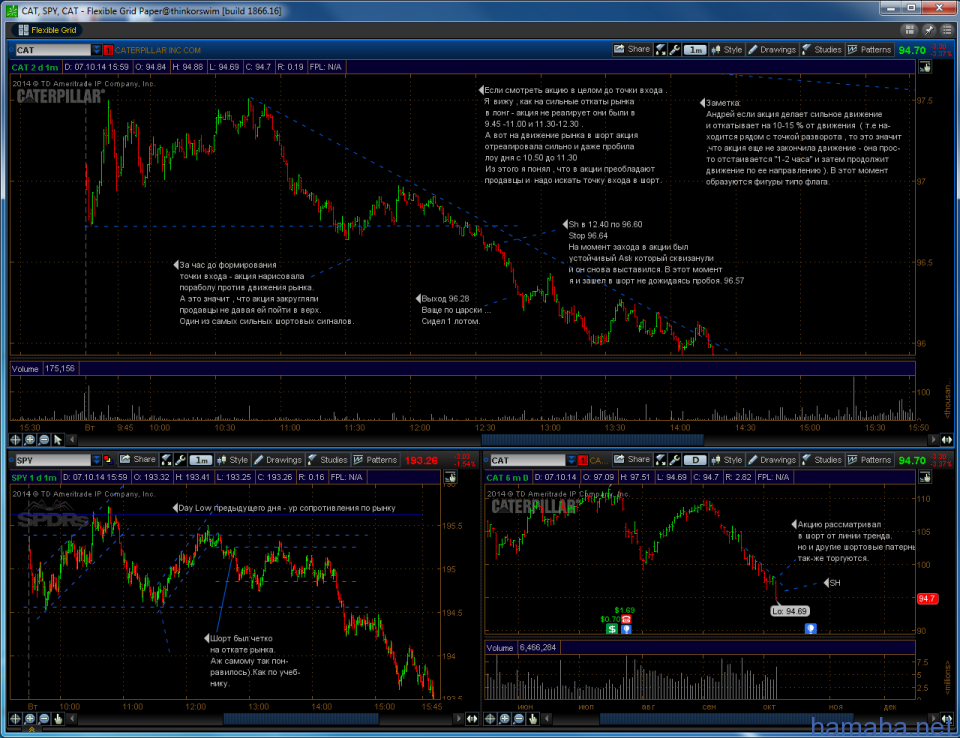Select the hand pan tool on SPY chart
The height and width of the screenshot is (738, 960).
(58, 718)
